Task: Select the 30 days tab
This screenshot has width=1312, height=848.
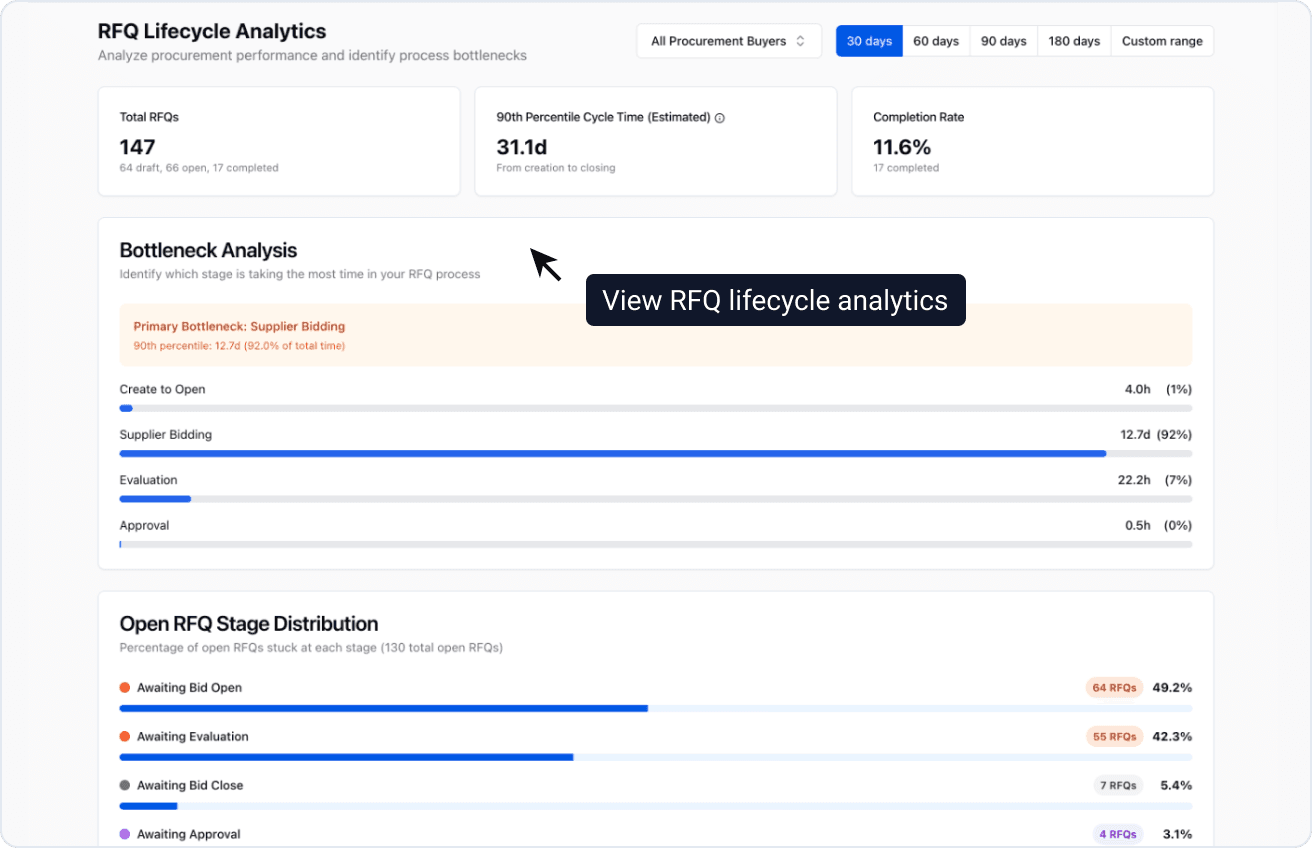Action: tap(868, 41)
